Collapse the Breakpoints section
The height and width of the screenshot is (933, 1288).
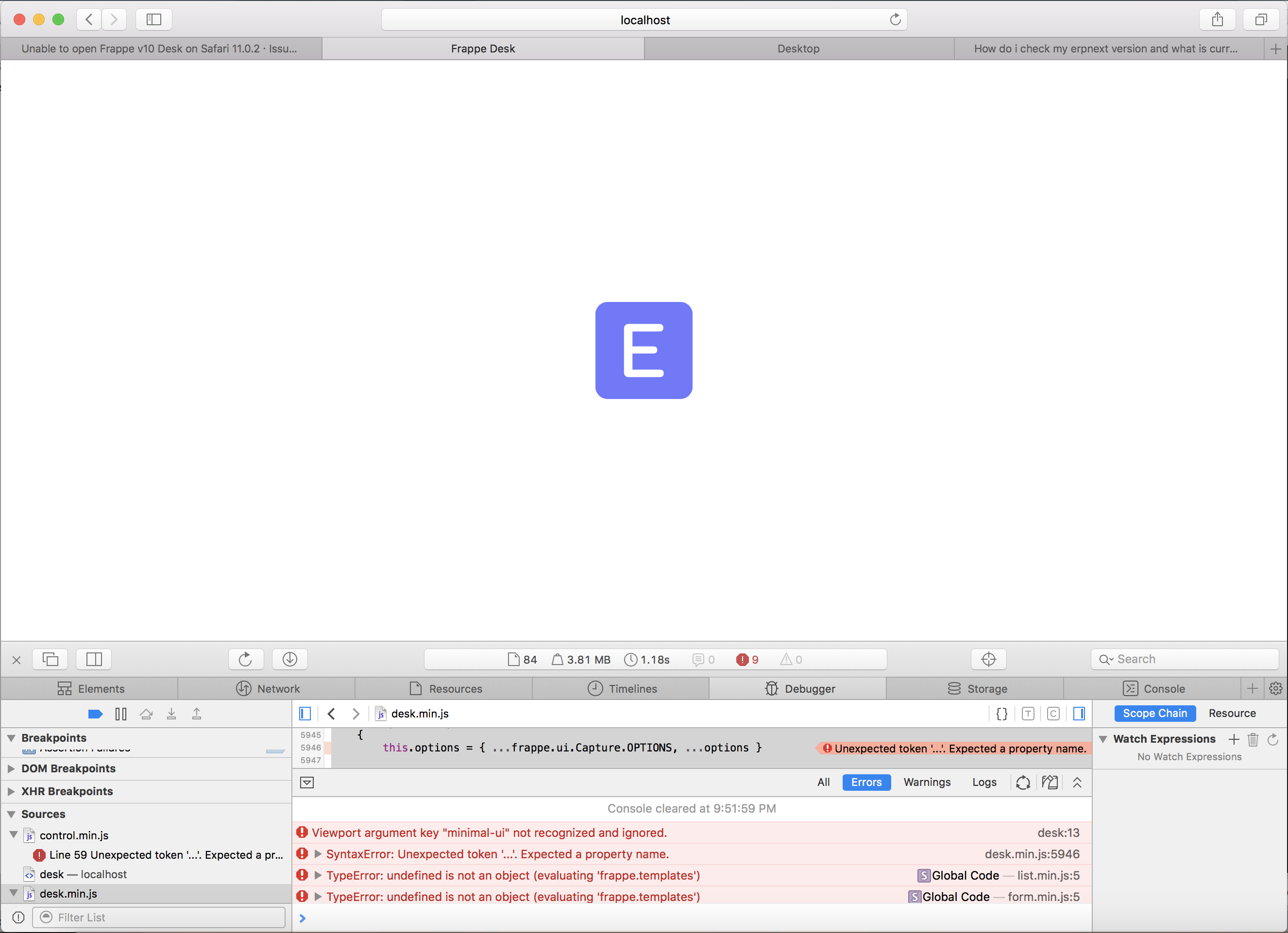pyautogui.click(x=11, y=737)
